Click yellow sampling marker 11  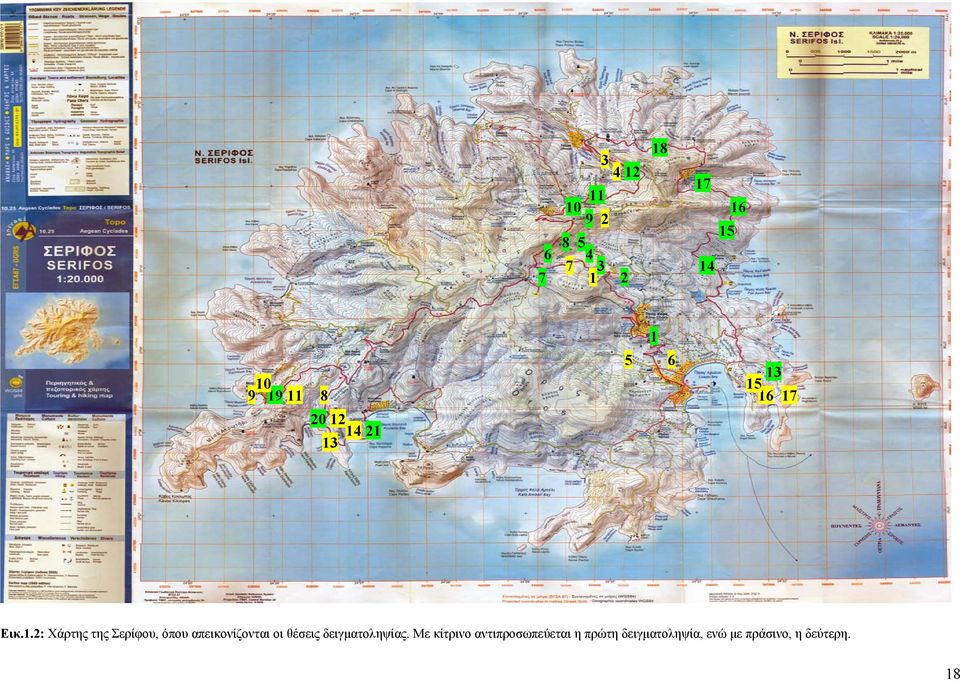(294, 396)
